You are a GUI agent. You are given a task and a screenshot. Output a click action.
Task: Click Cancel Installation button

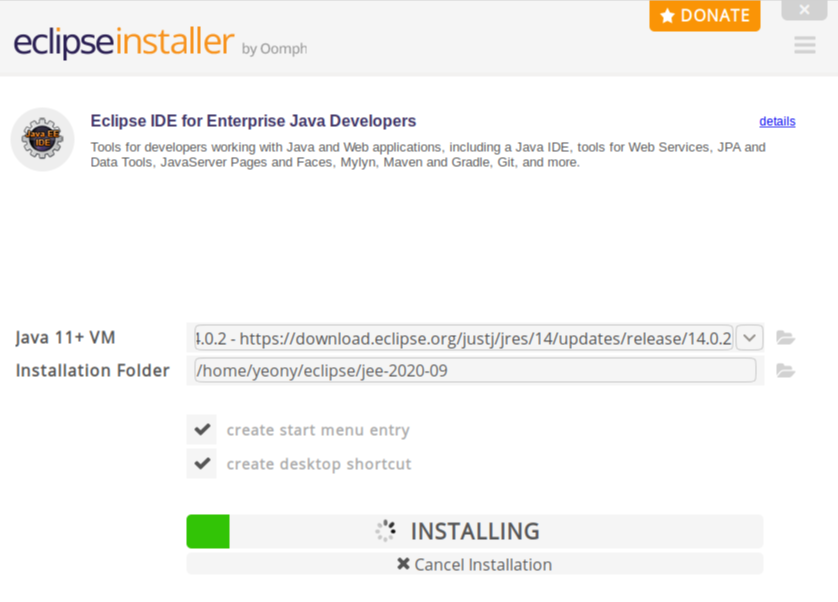(475, 565)
